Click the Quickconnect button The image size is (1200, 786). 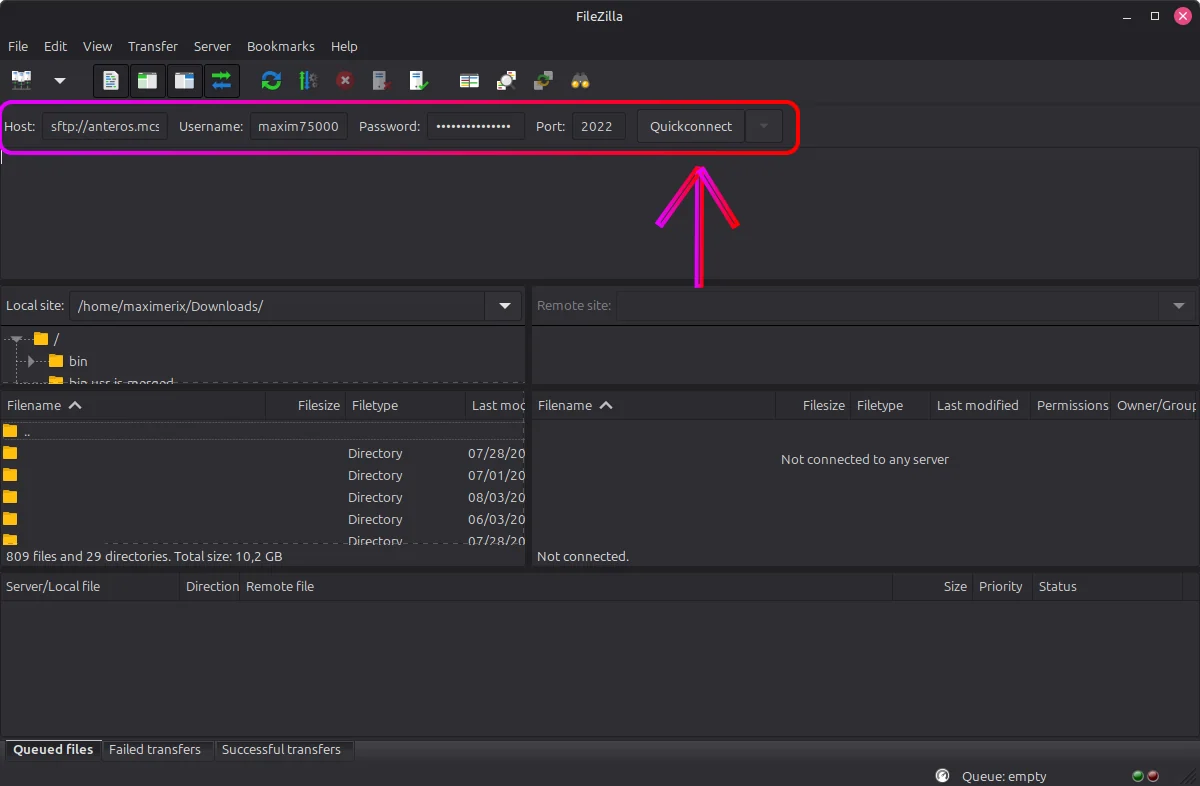(691, 126)
